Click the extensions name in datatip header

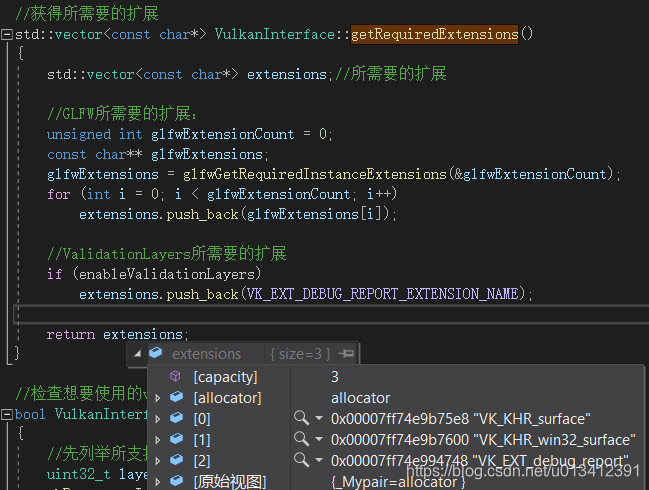(207, 354)
